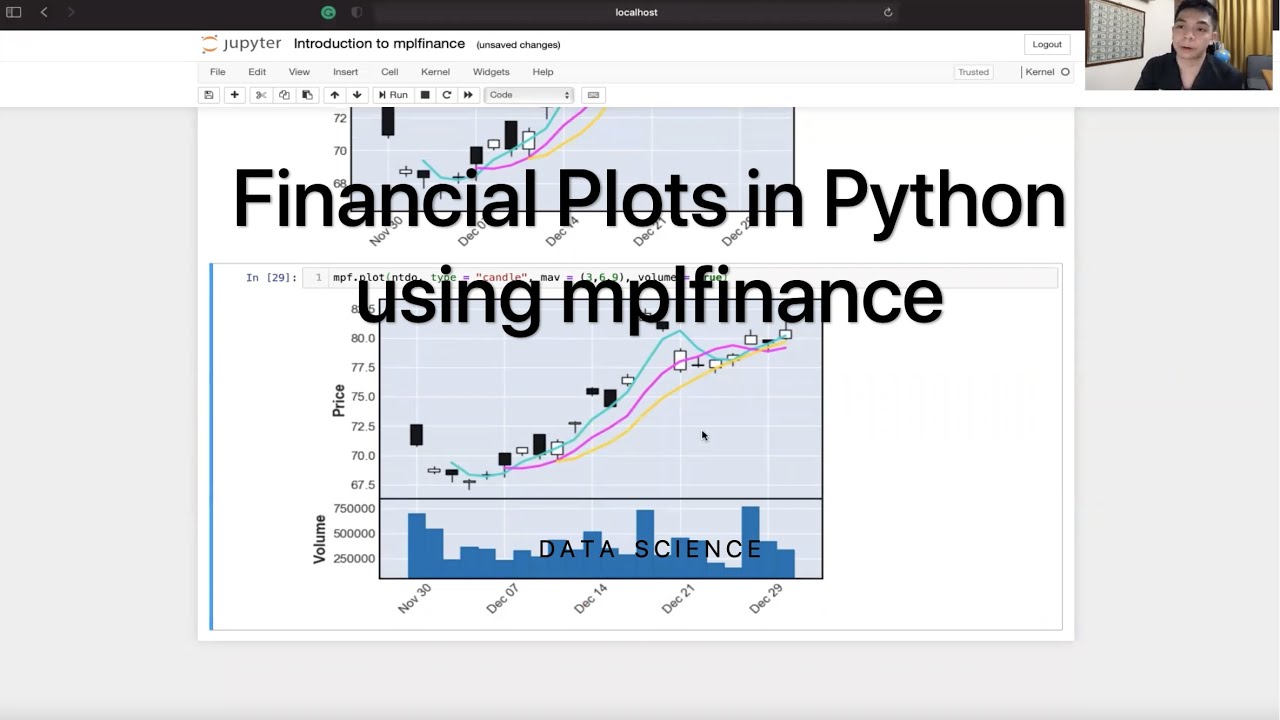Open the cell type Code dropdown

529,95
